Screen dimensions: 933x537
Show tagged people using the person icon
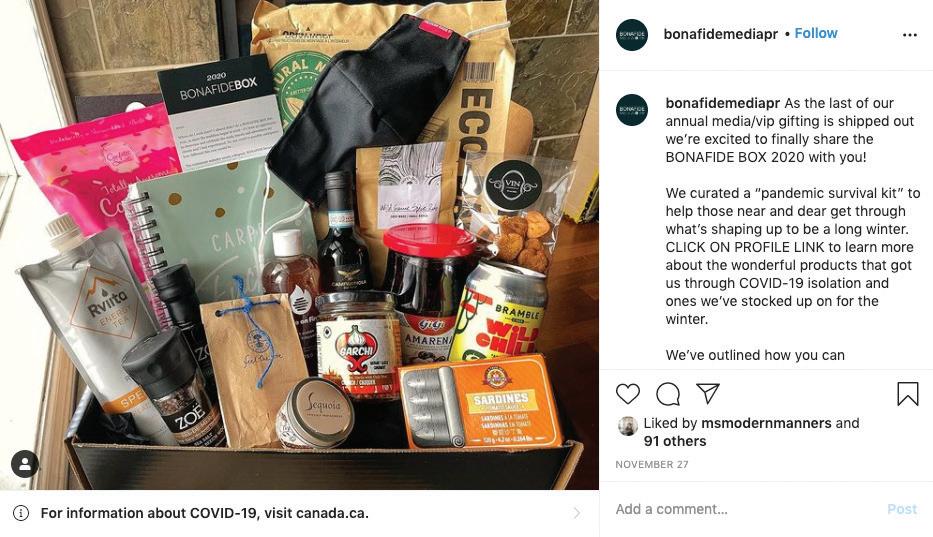25,464
